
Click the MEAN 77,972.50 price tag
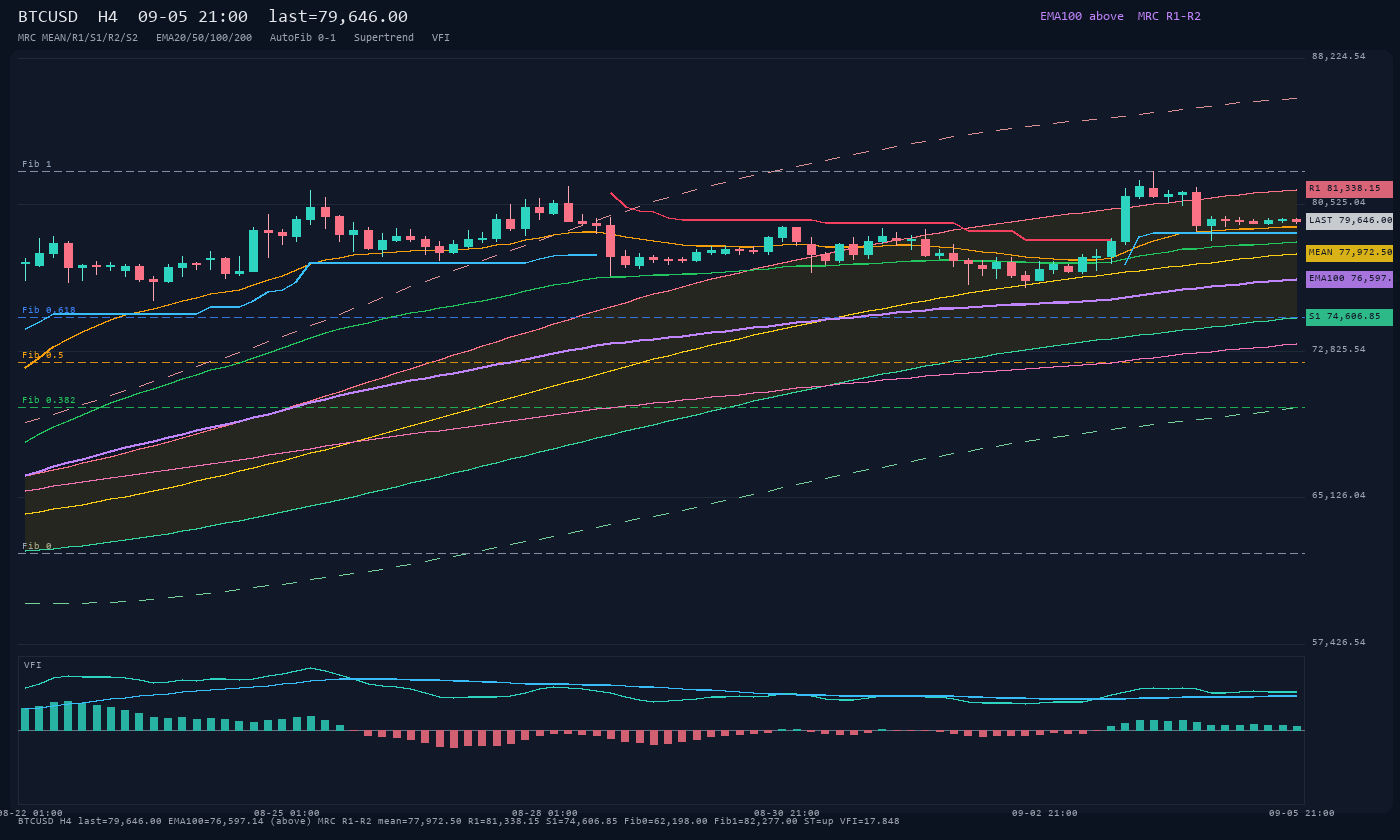click(x=1349, y=253)
